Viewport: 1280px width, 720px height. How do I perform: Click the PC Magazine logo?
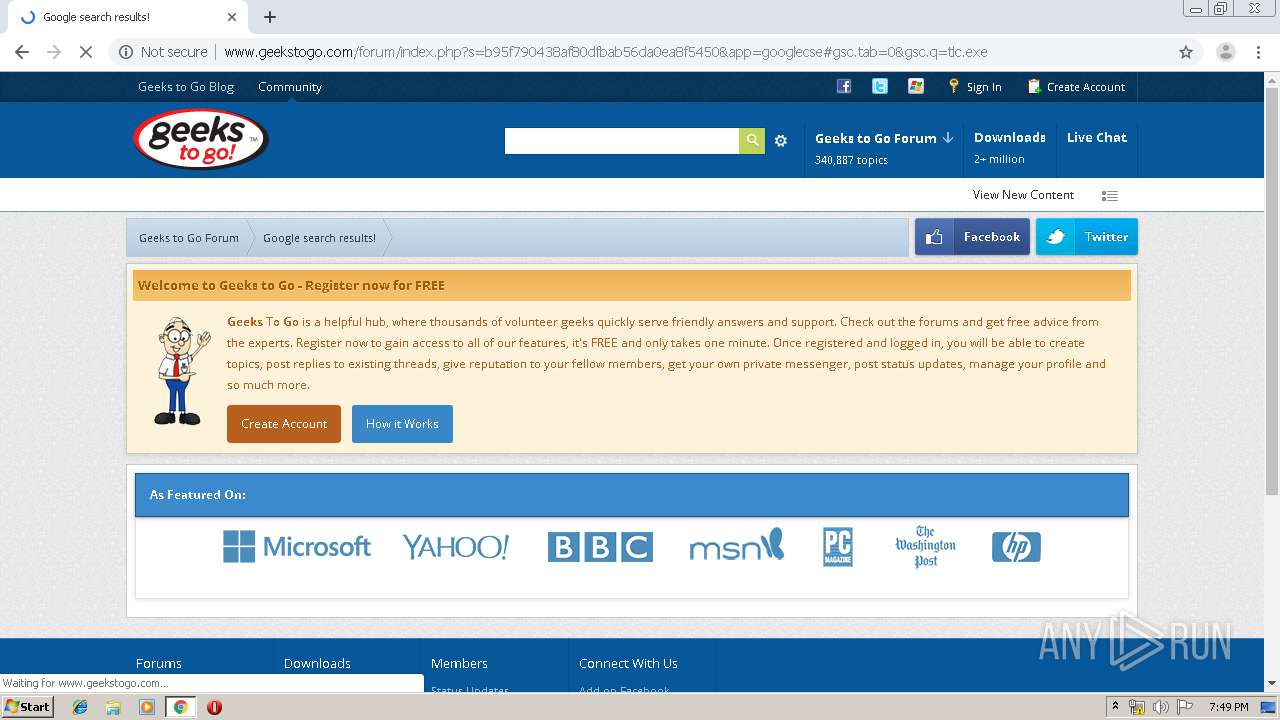(x=838, y=547)
